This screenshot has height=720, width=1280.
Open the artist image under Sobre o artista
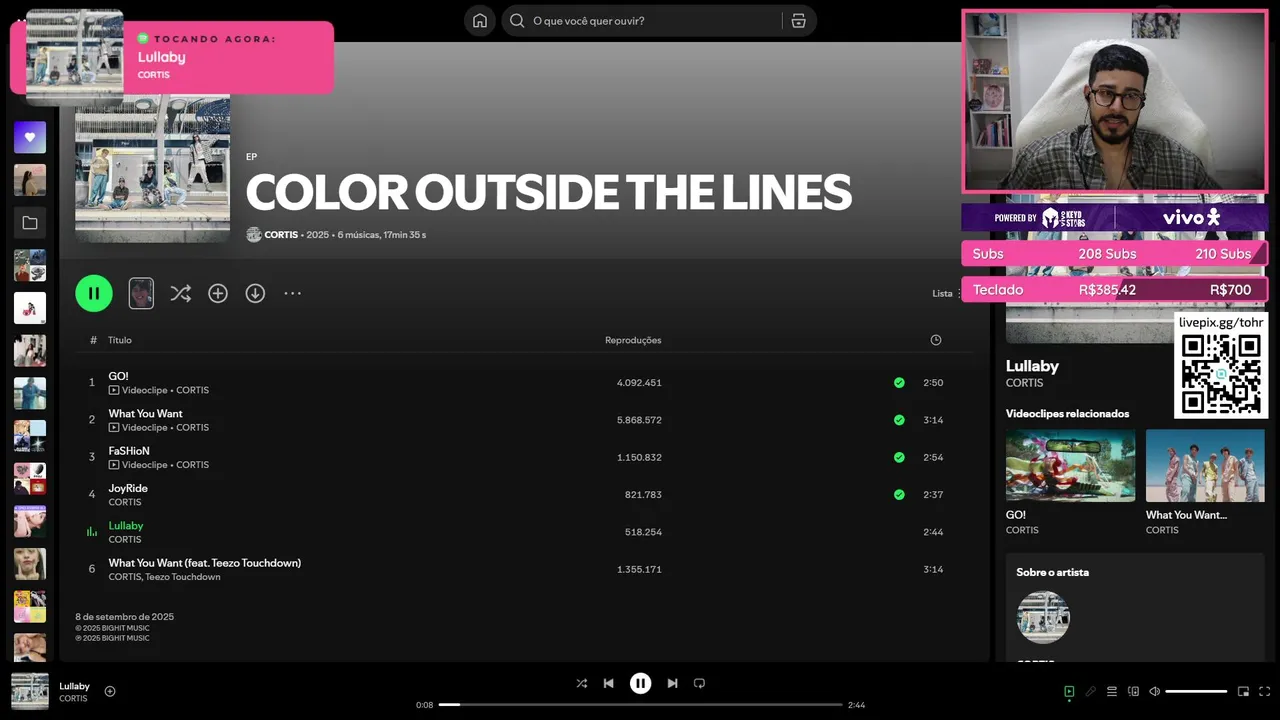point(1043,617)
